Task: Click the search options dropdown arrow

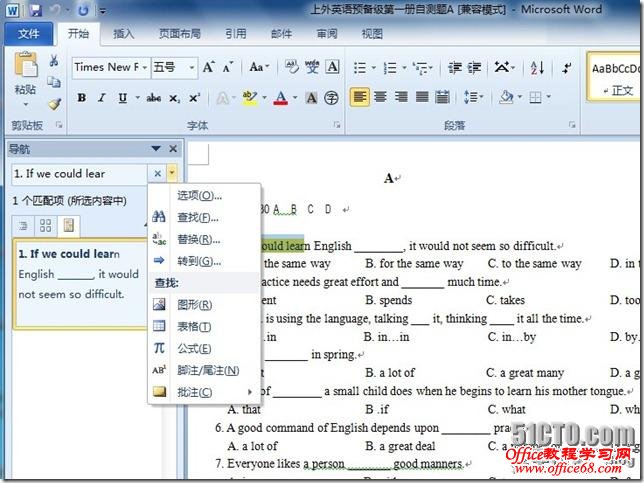Action: tap(172, 174)
